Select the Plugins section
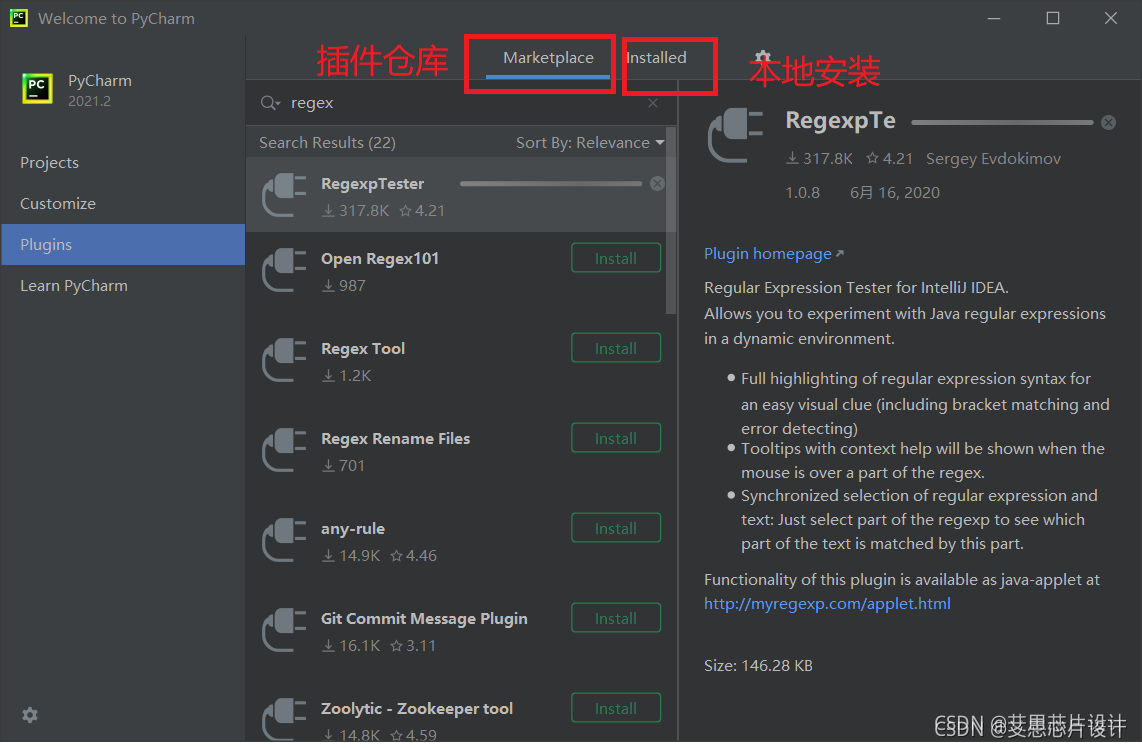The image size is (1142, 748). [x=122, y=245]
